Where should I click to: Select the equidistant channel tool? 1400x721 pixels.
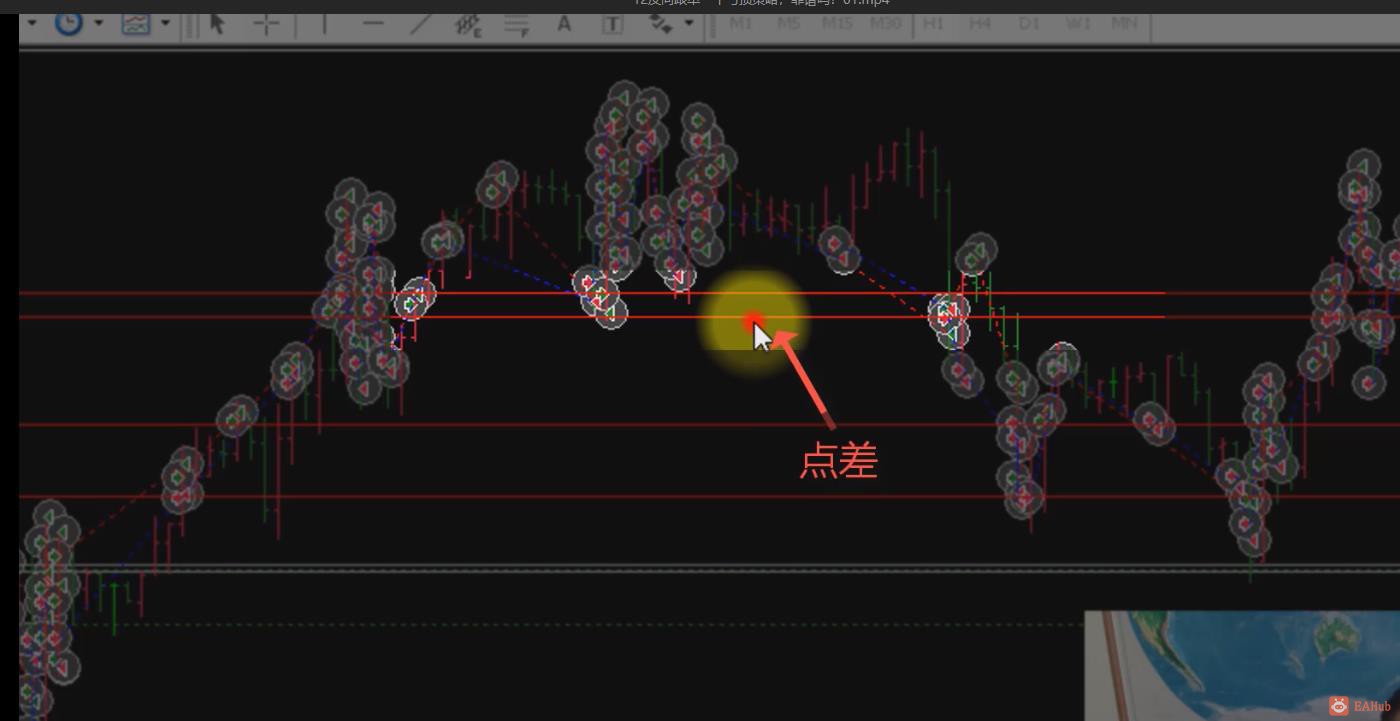point(468,24)
